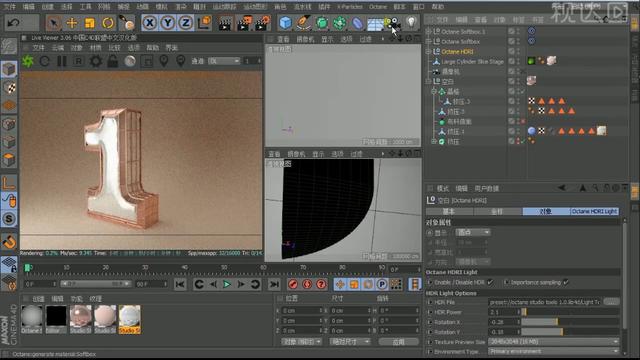Expand the bottom 挤压 tree node
This screenshot has width=640, height=360.
pos(434,141)
